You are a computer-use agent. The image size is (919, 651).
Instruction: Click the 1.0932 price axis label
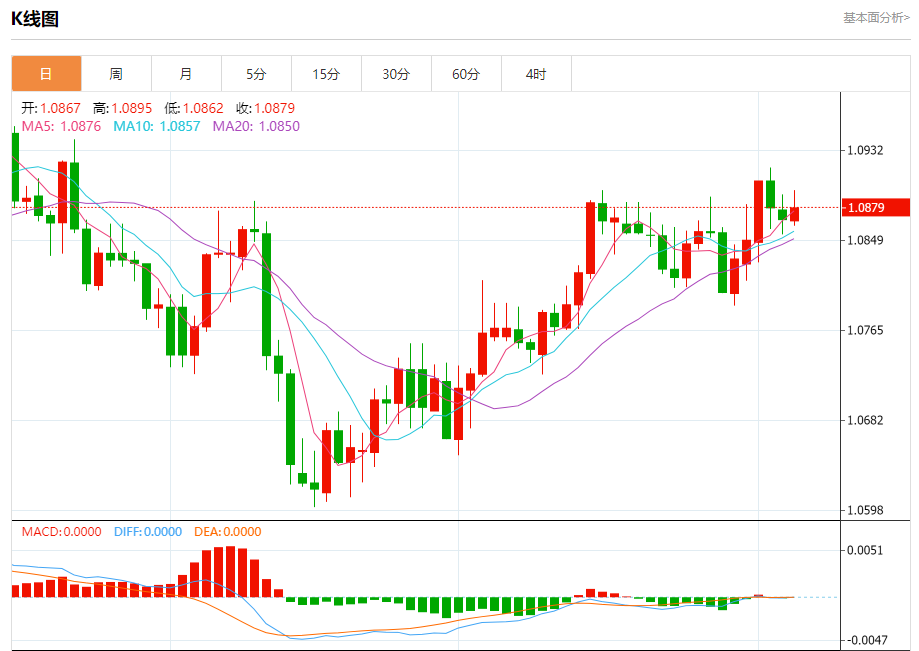tap(865, 151)
